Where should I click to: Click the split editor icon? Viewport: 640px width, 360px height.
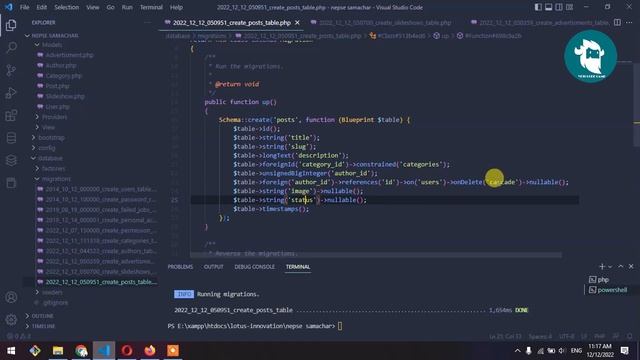(x=617, y=22)
